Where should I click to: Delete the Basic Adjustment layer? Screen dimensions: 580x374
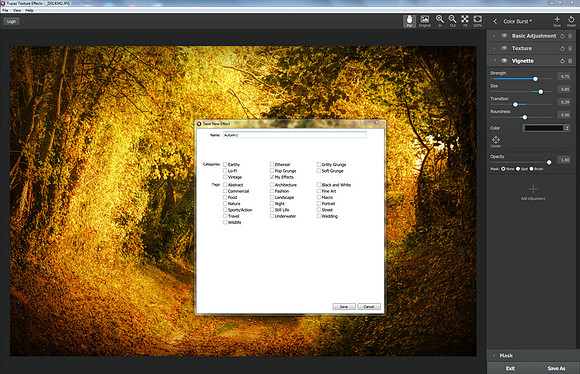(x=570, y=36)
